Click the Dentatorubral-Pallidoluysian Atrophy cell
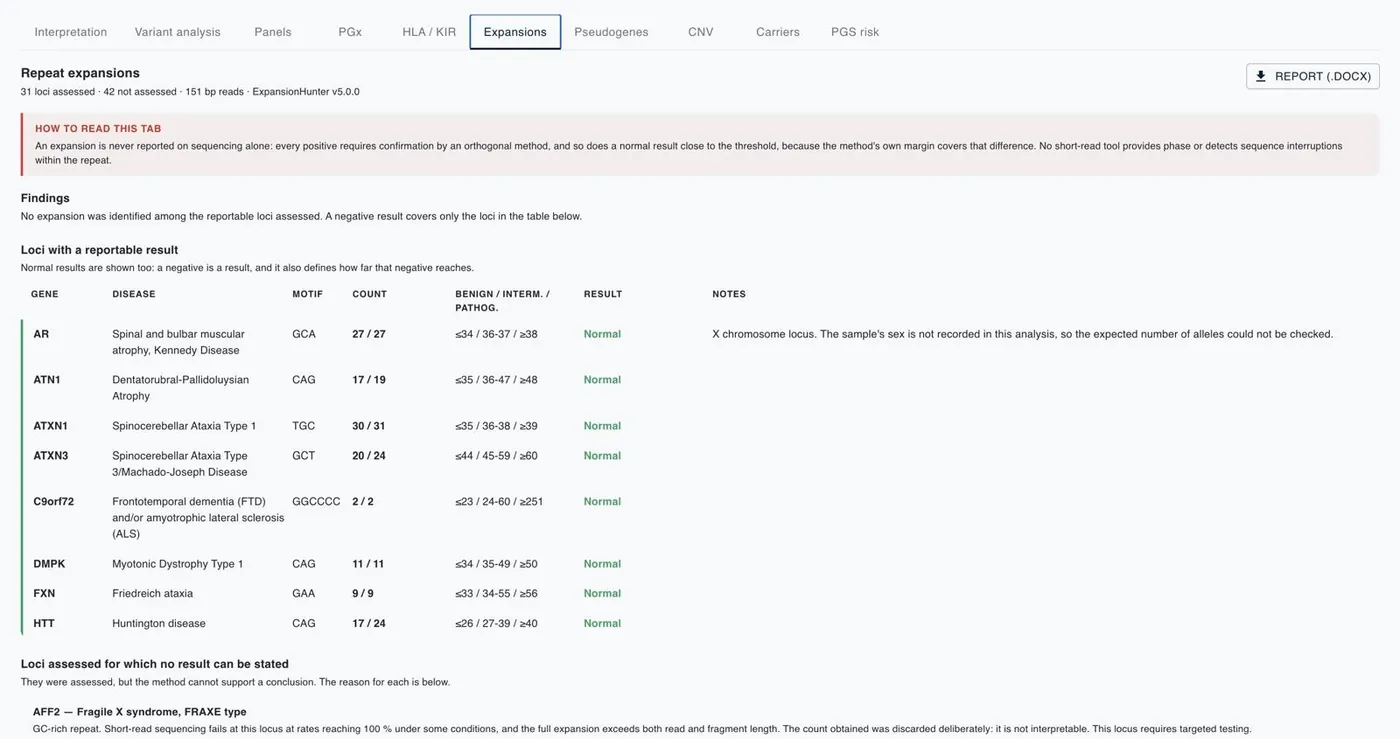Viewport: 1400px width, 739px height. 181,388
